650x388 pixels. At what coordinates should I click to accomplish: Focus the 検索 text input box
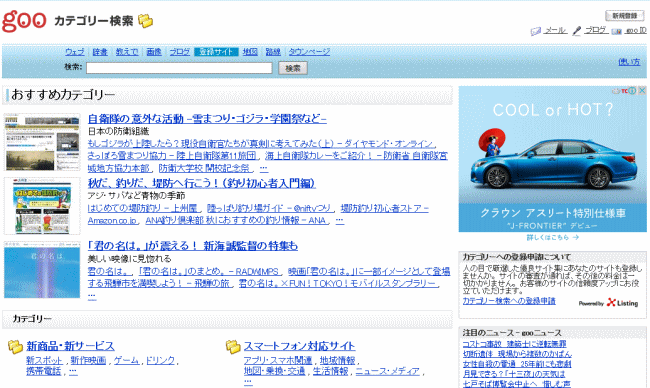point(179,68)
